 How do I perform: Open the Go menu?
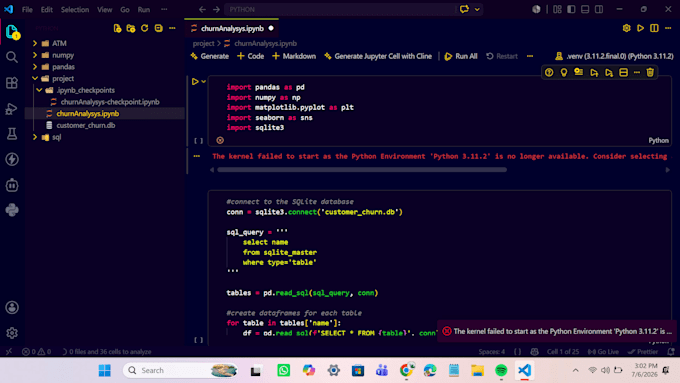tap(125, 9)
